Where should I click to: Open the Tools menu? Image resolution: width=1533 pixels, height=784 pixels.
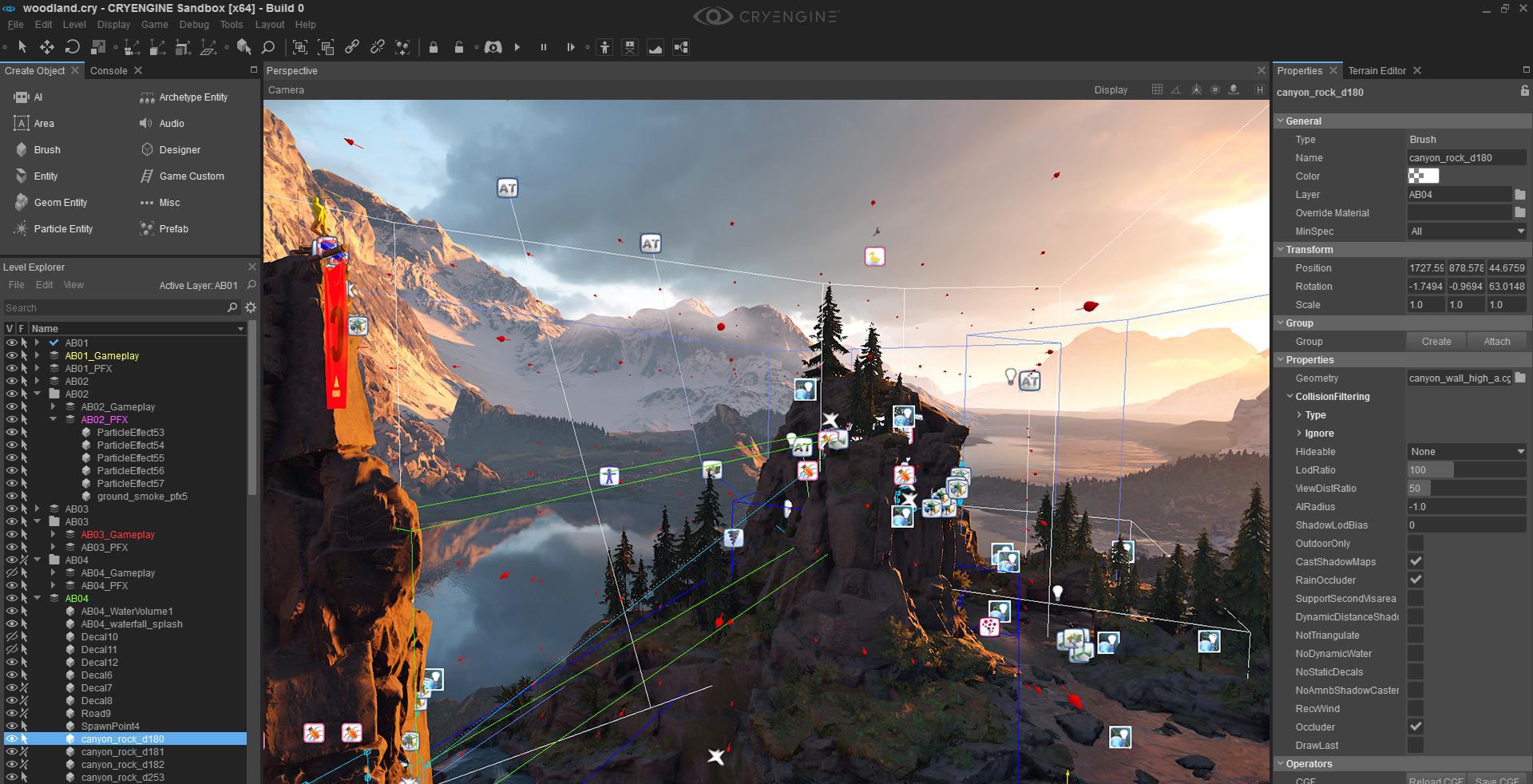coord(232,25)
